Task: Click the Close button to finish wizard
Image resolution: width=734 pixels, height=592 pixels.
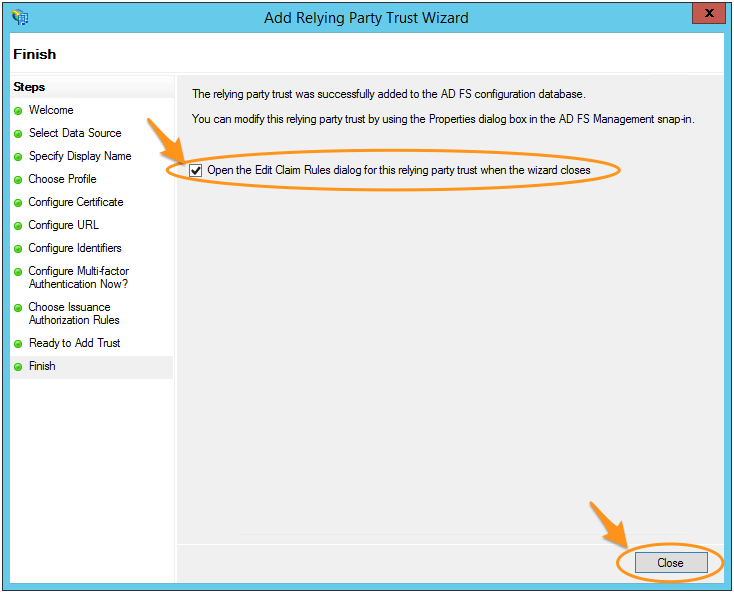Action: coord(671,563)
